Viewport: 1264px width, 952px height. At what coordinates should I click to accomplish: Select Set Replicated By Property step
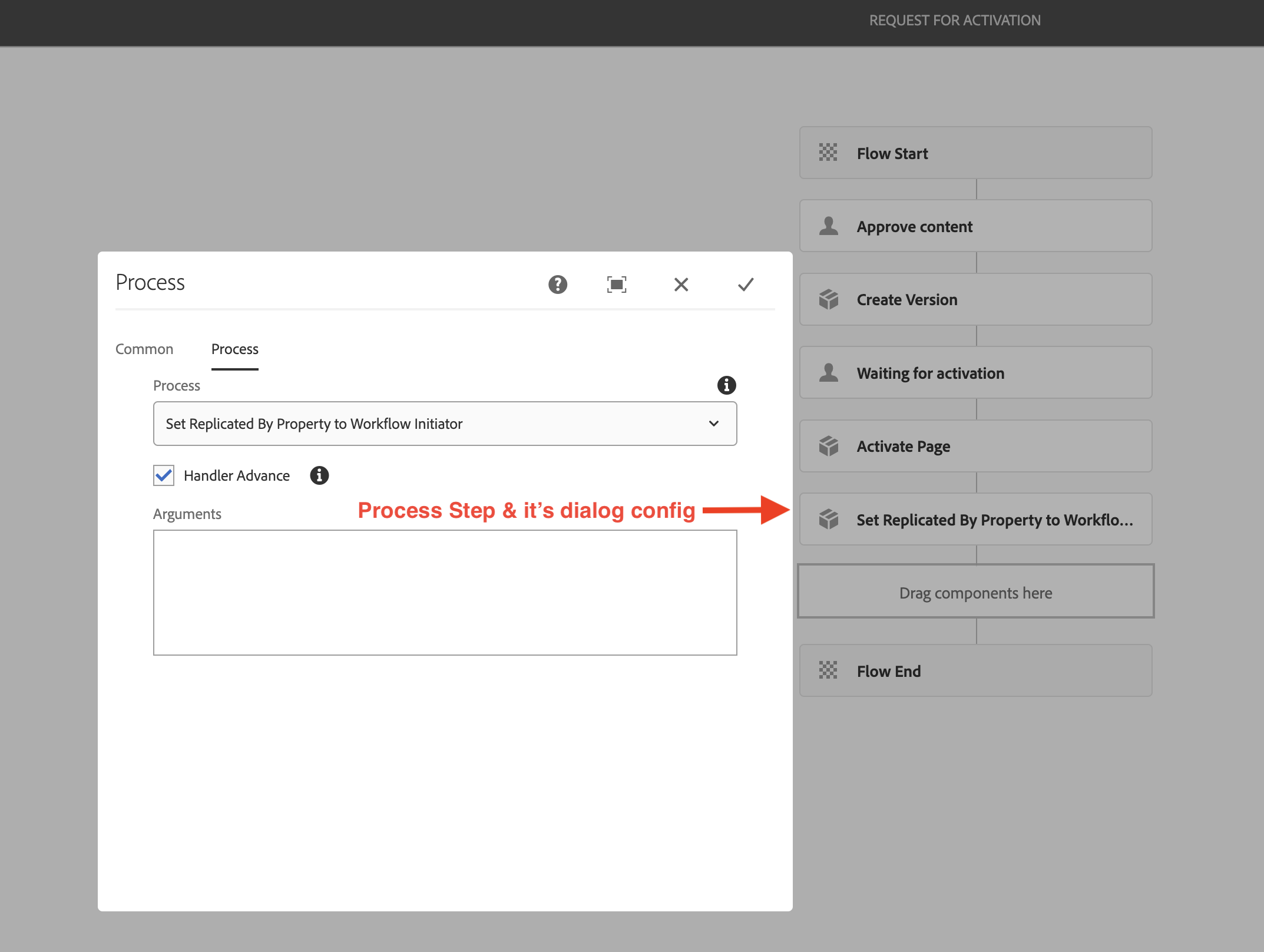975,520
